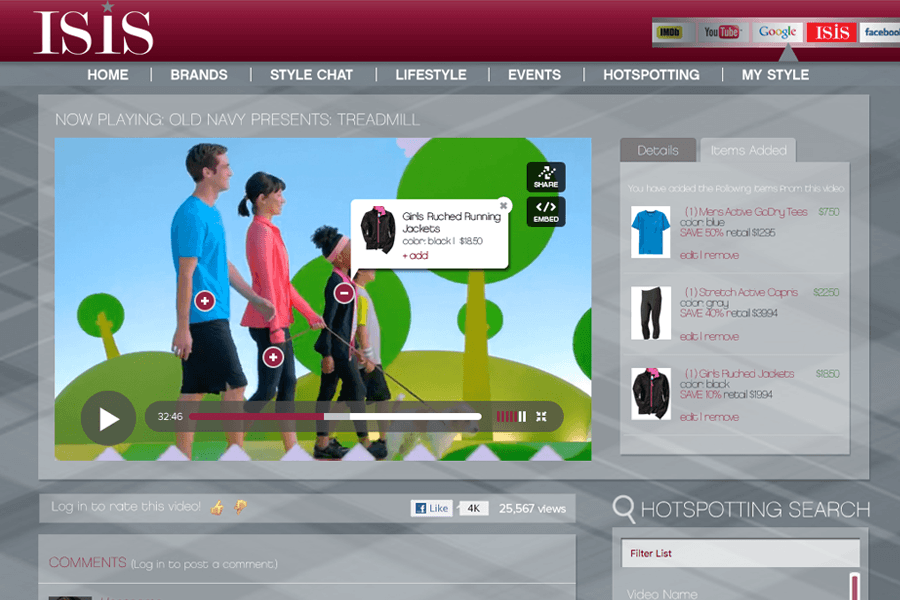
Task: Play the video with the large play button
Action: click(108, 419)
